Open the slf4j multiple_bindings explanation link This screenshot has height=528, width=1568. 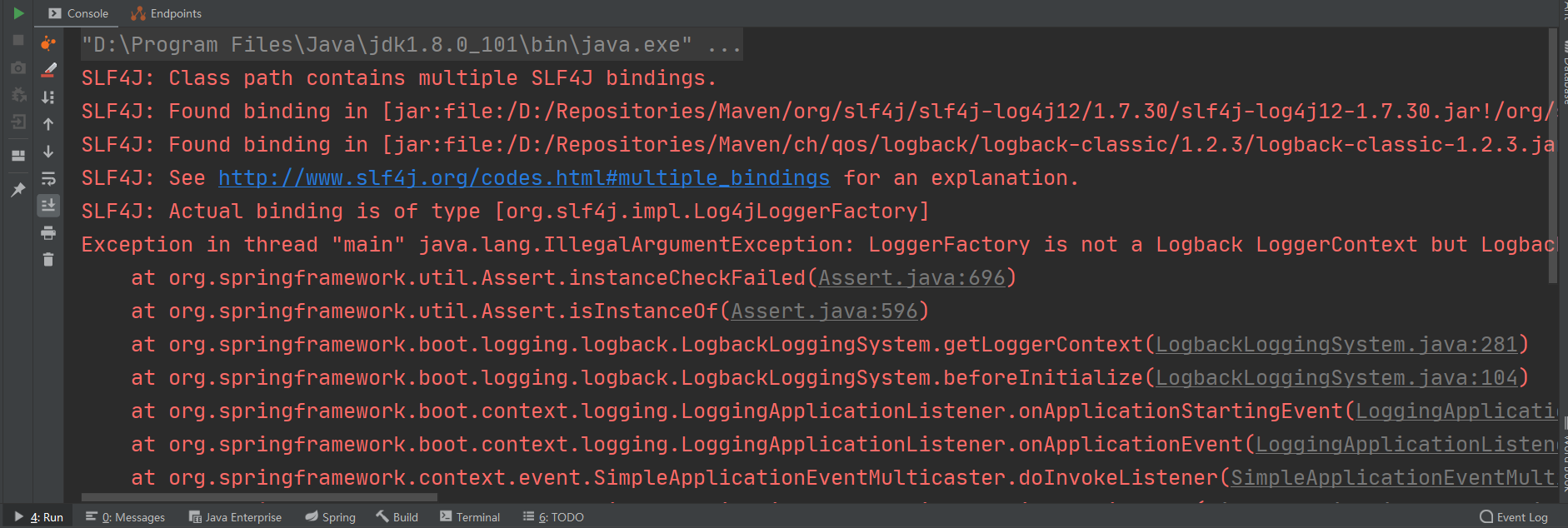(524, 178)
